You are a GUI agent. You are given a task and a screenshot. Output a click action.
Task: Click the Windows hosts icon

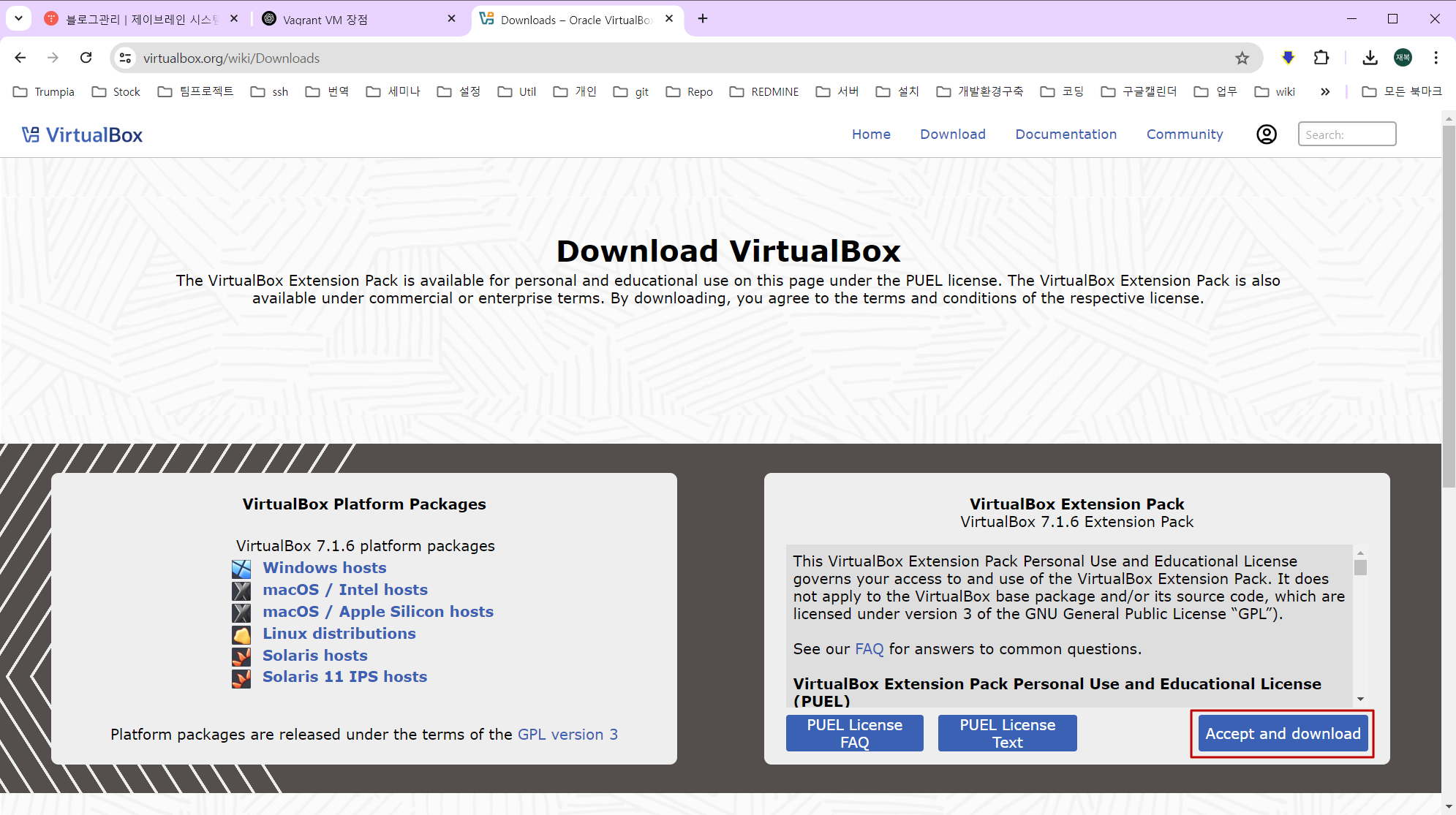point(241,569)
